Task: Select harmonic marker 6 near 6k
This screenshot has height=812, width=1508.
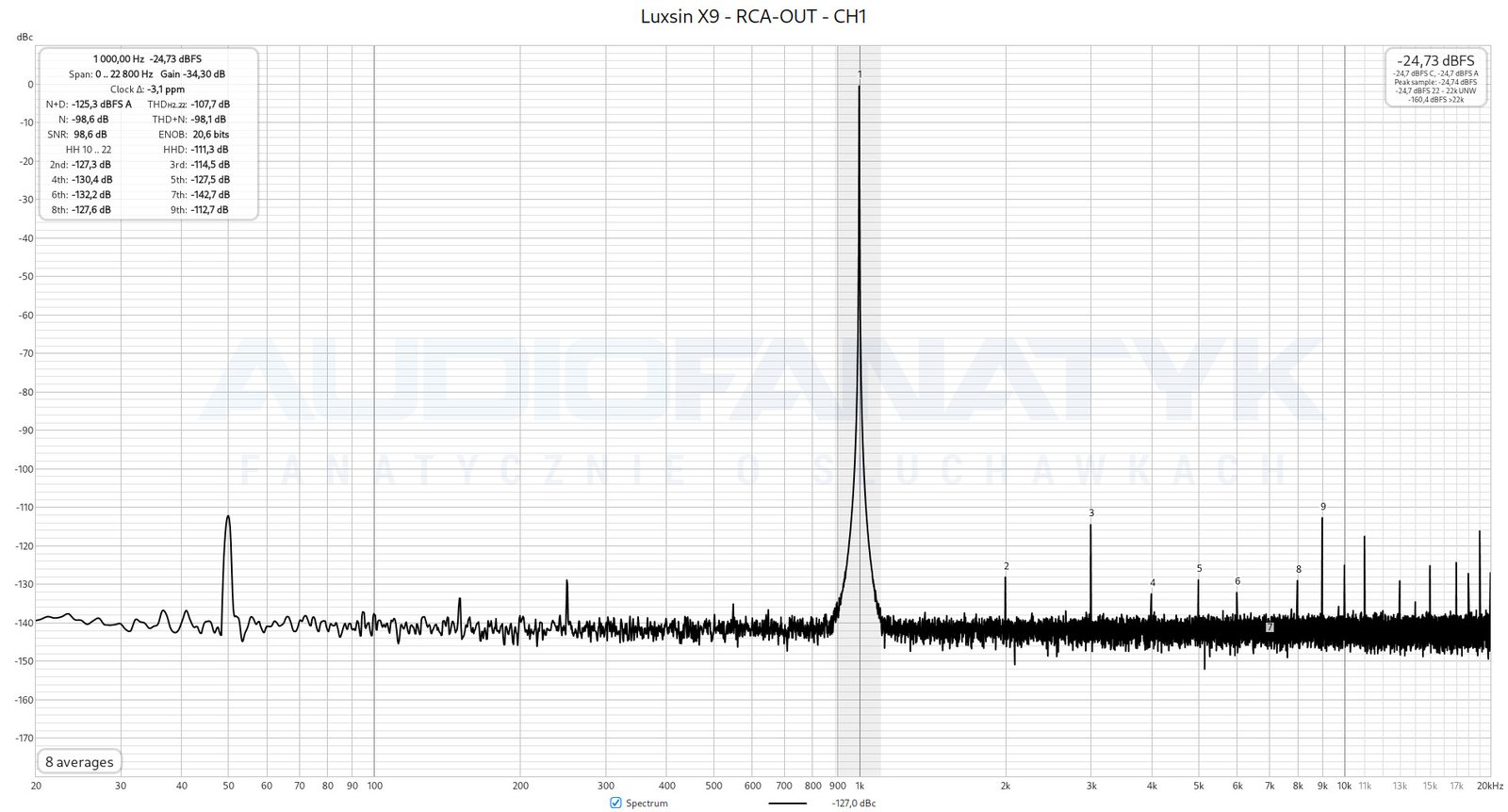Action: pyautogui.click(x=1238, y=581)
